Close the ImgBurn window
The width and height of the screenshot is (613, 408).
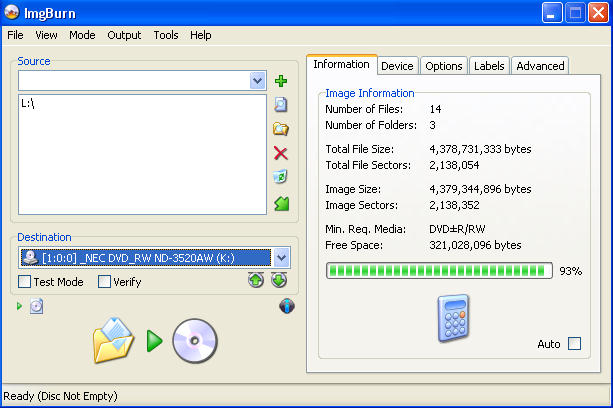click(599, 13)
